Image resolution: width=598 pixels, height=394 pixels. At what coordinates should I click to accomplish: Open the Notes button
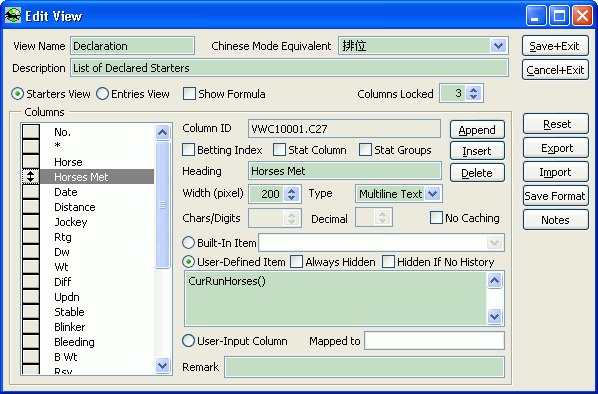pos(556,220)
